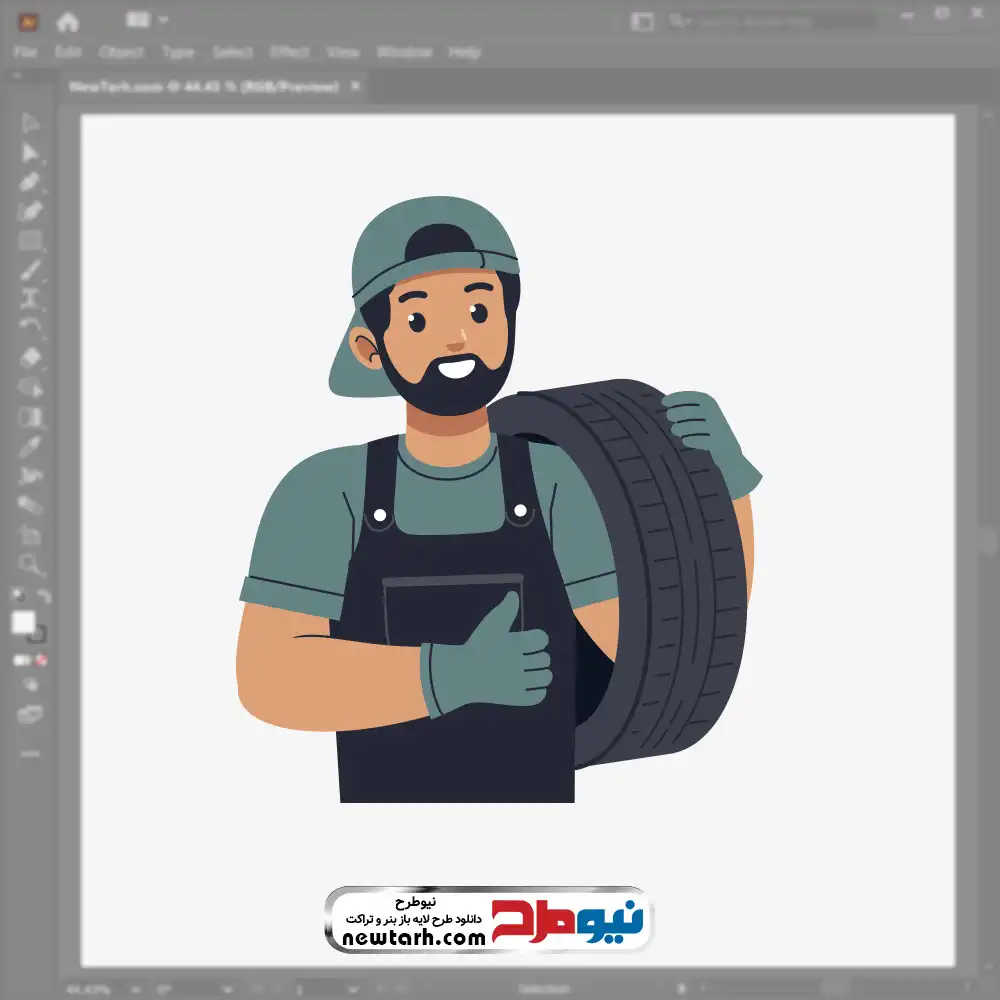Open the Effect menu
The height and width of the screenshot is (1000, 1000).
(x=290, y=52)
